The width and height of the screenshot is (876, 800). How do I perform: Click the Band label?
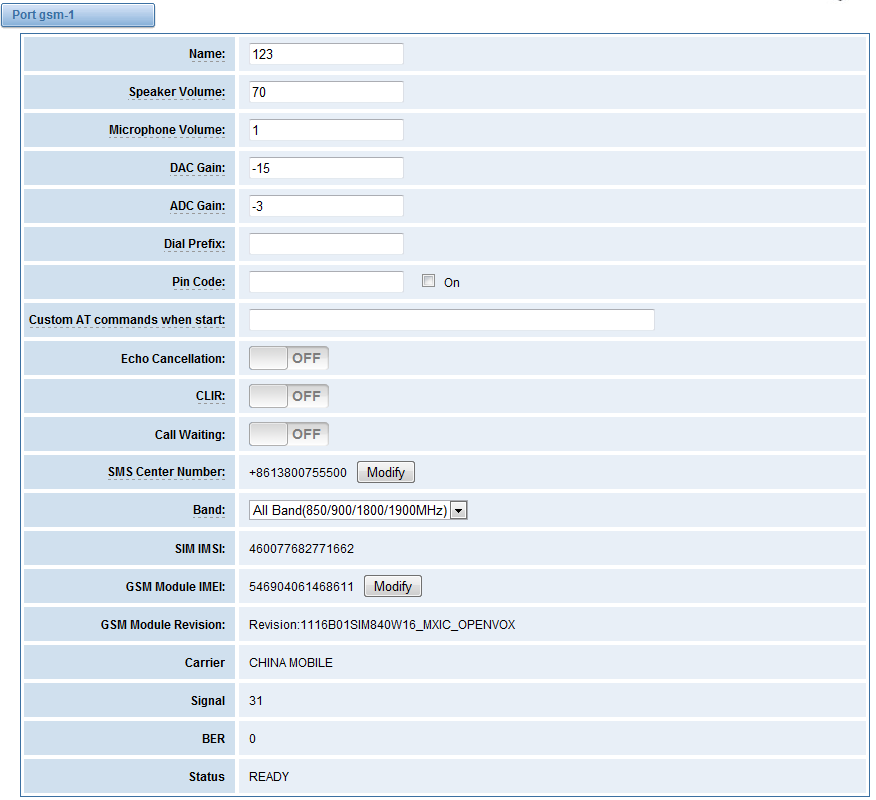[x=209, y=510]
